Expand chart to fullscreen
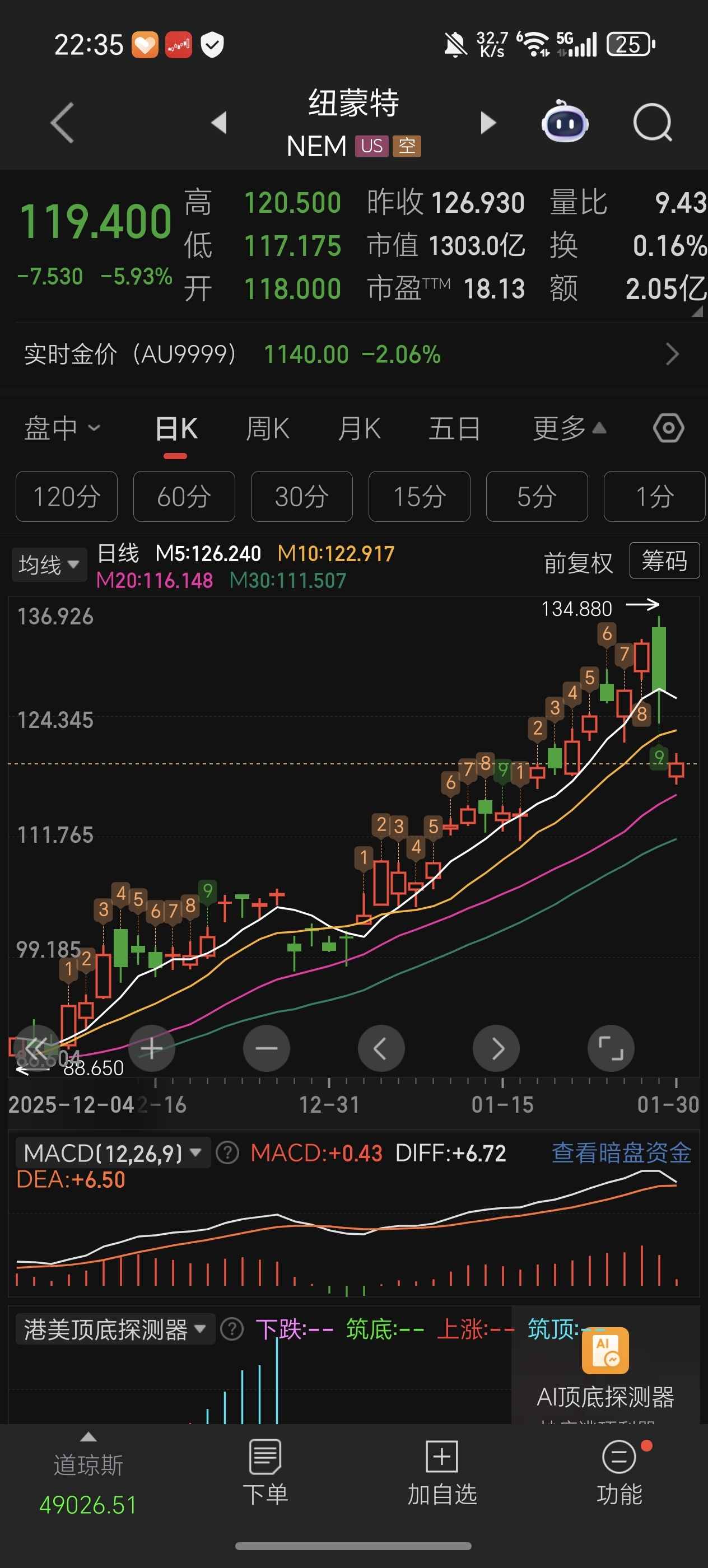The image size is (708, 1568). pyautogui.click(x=611, y=1048)
